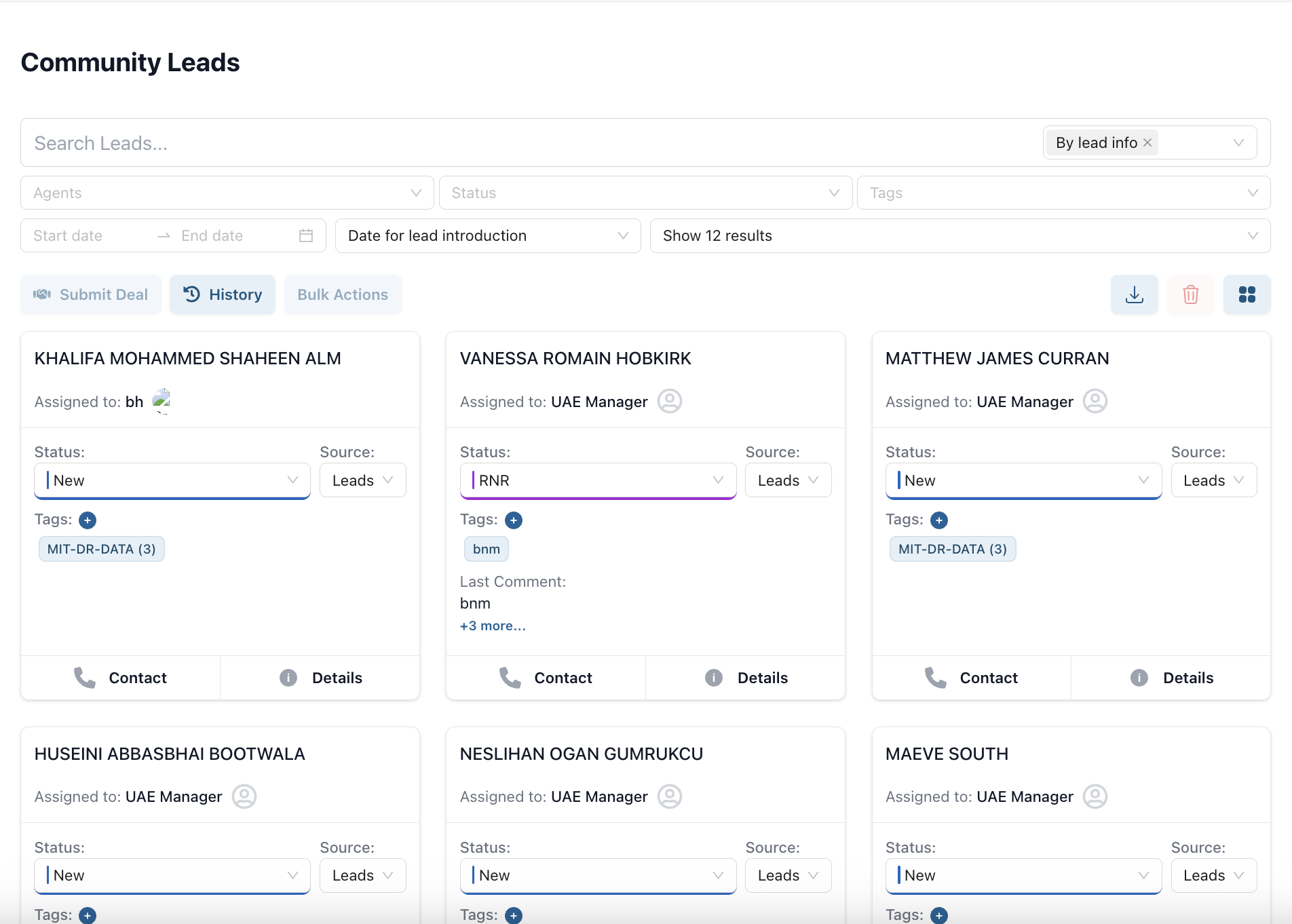This screenshot has height=924, width=1292.
Task: Open Details for Vanessa Romain Hobkirk
Action: [x=746, y=678]
